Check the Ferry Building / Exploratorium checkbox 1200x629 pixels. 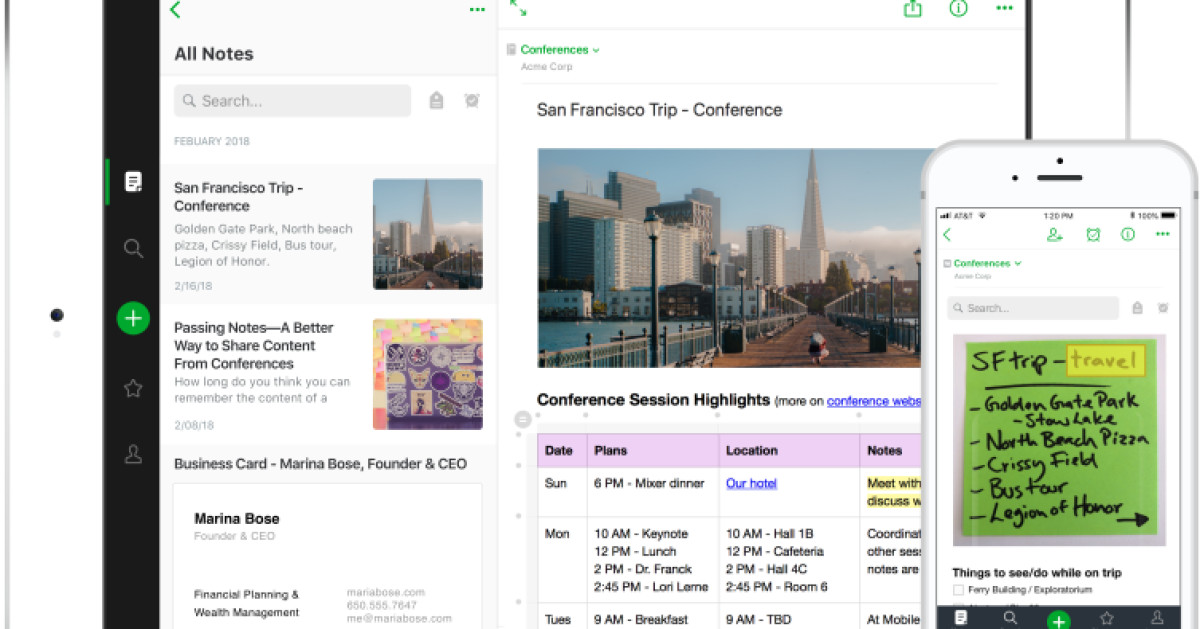pos(959,591)
